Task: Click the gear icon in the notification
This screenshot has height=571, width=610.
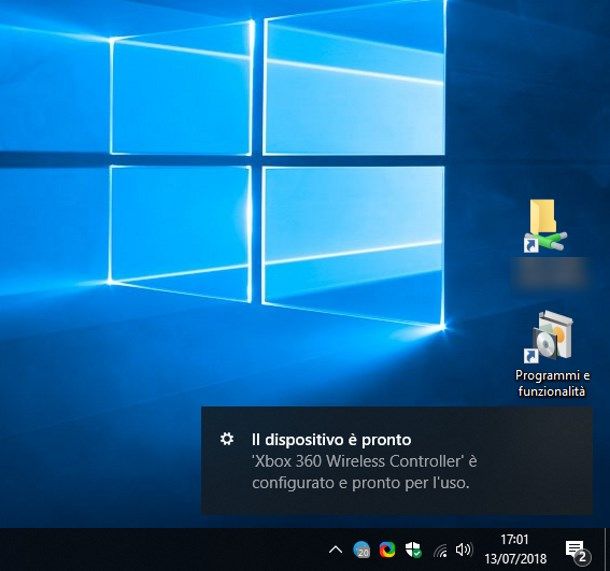Action: [x=227, y=439]
